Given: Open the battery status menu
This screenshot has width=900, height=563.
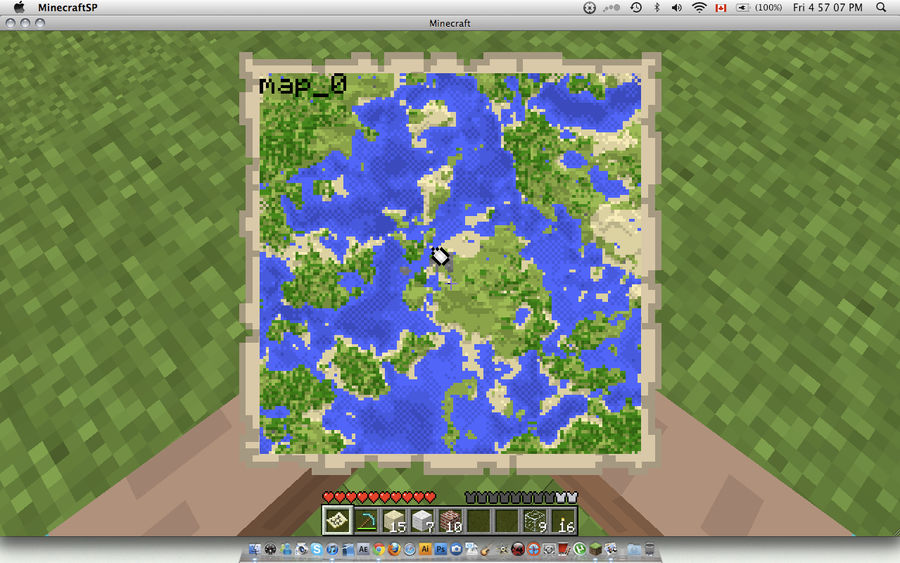Looking at the screenshot, I should pos(759,7).
